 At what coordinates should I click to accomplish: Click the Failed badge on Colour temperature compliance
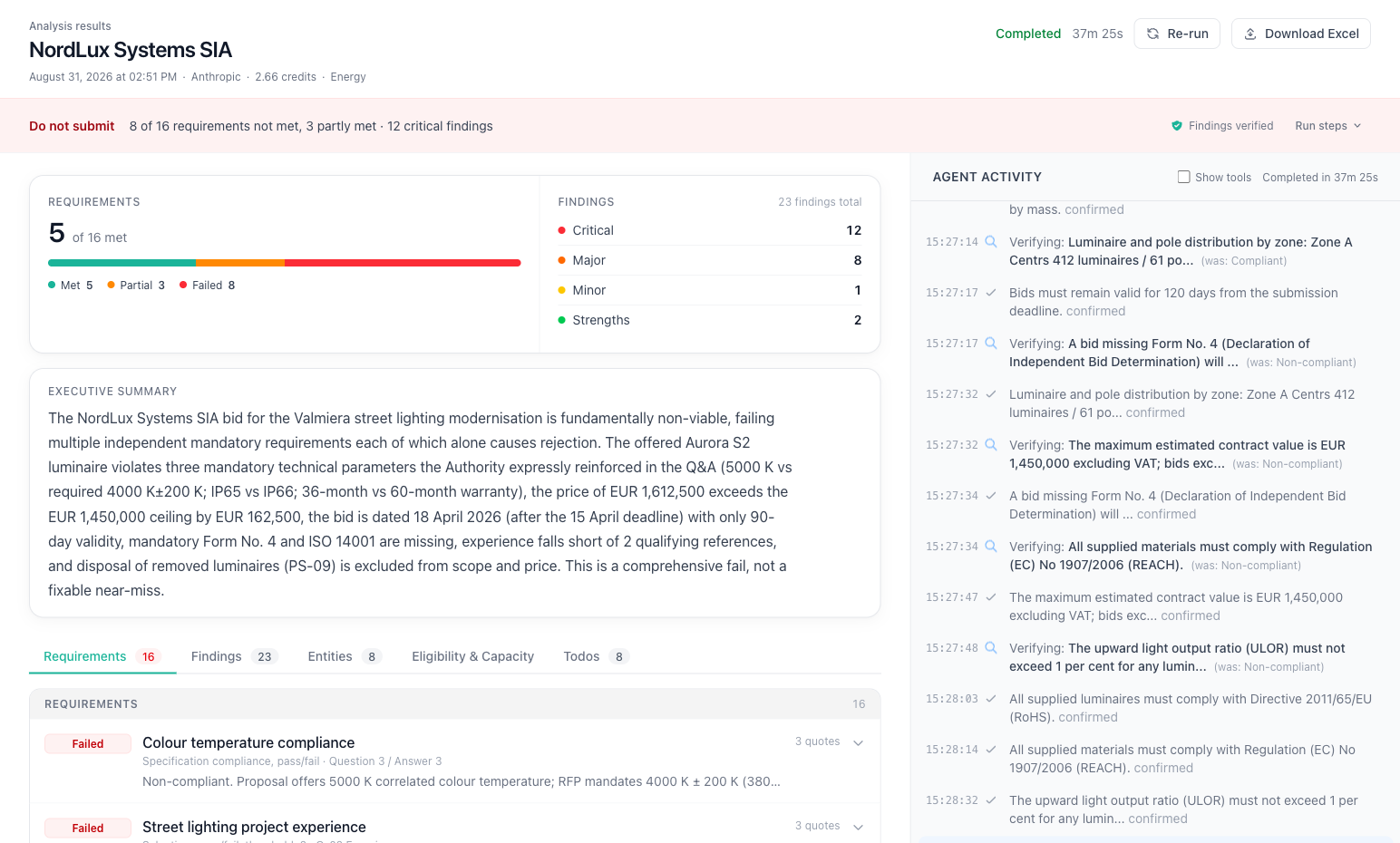point(88,744)
